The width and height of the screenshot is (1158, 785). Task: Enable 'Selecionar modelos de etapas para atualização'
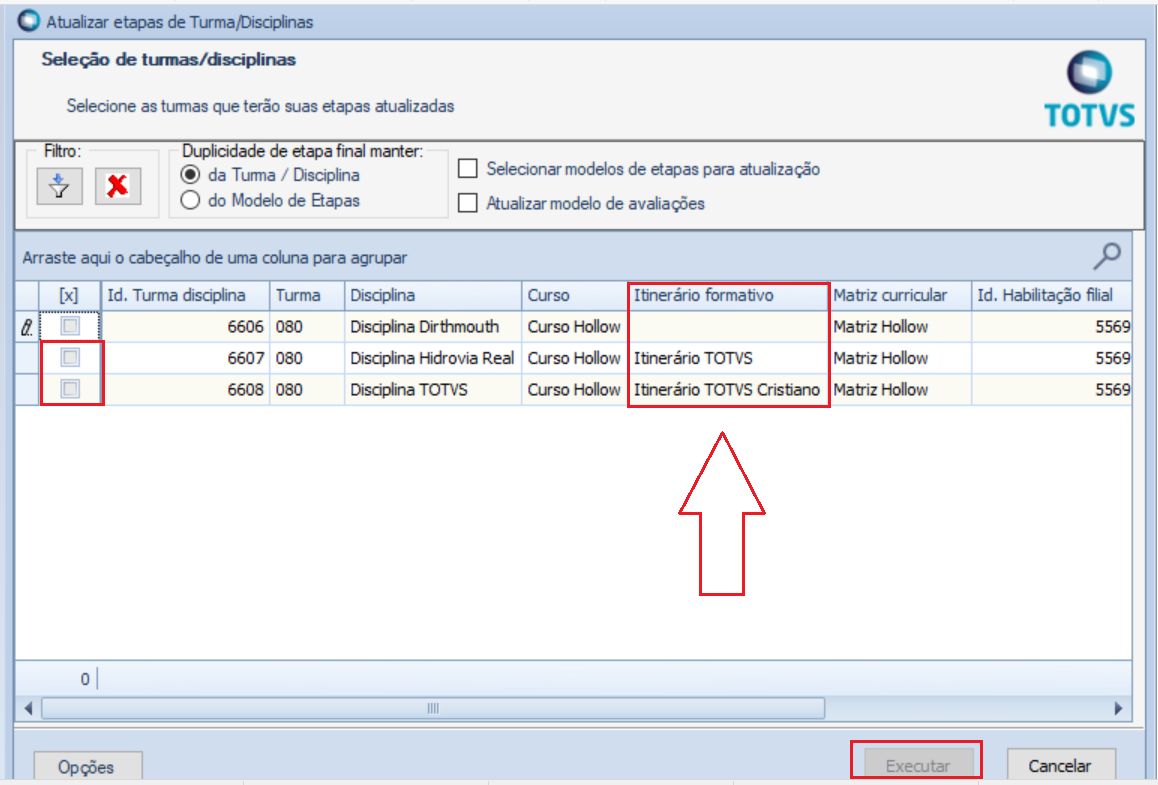tap(467, 168)
